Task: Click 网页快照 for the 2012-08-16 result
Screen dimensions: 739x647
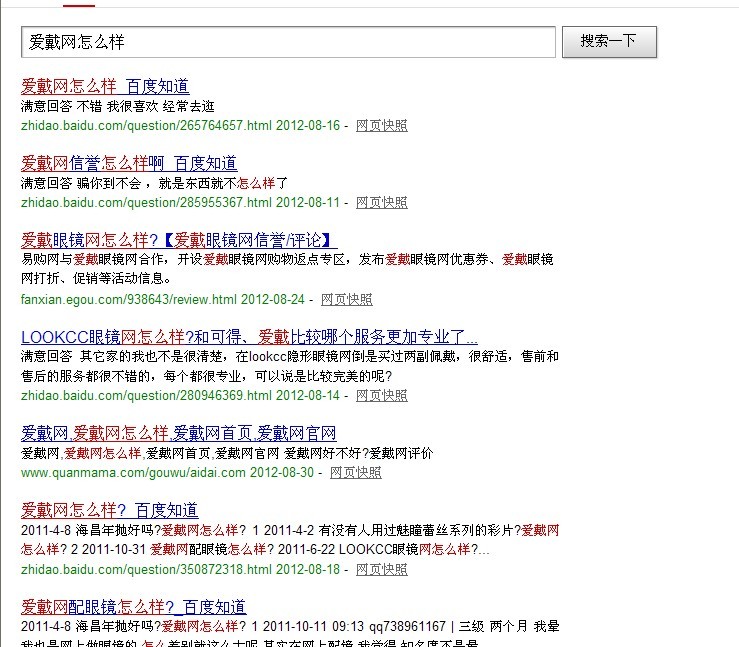Action: (x=381, y=126)
